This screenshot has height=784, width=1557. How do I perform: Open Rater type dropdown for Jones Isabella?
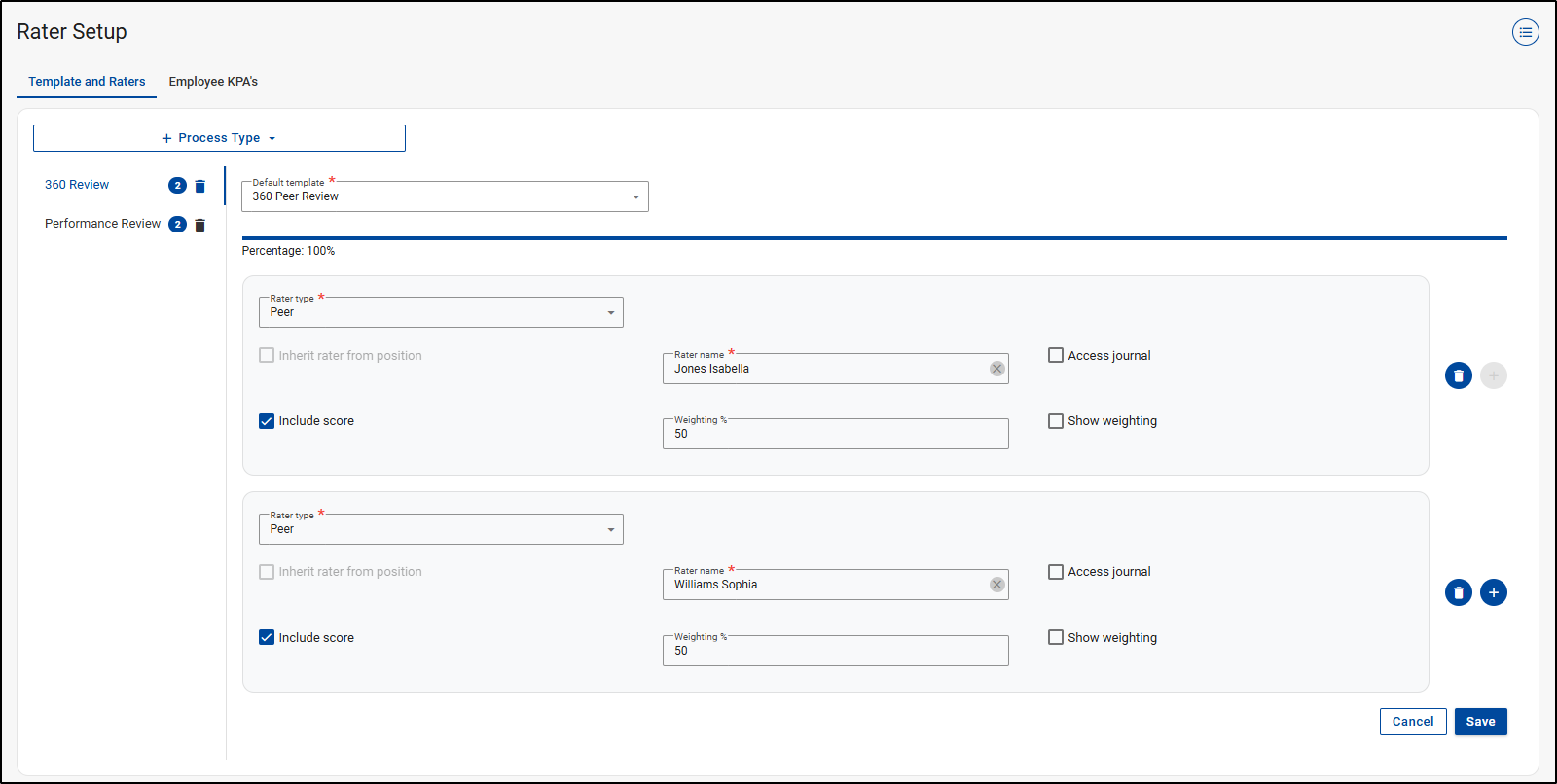[441, 312]
